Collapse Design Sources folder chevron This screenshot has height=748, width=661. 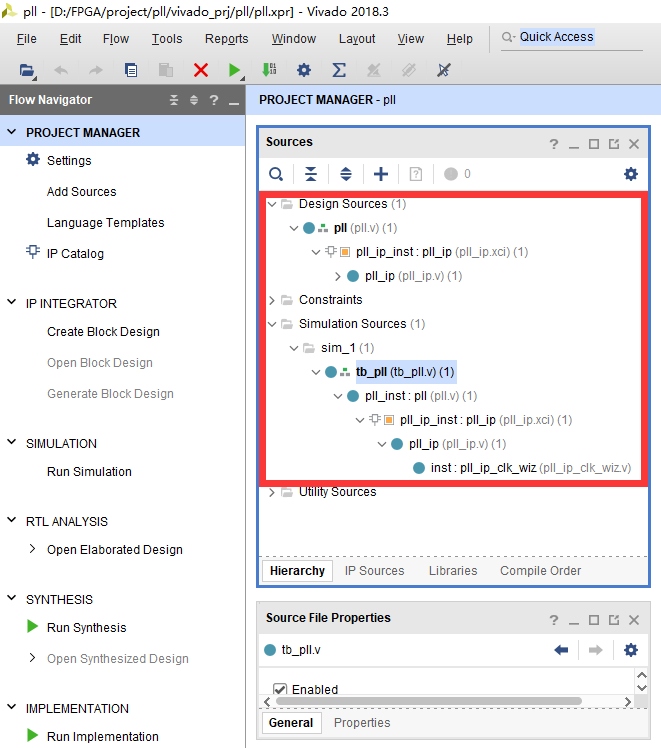pyautogui.click(x=272, y=204)
